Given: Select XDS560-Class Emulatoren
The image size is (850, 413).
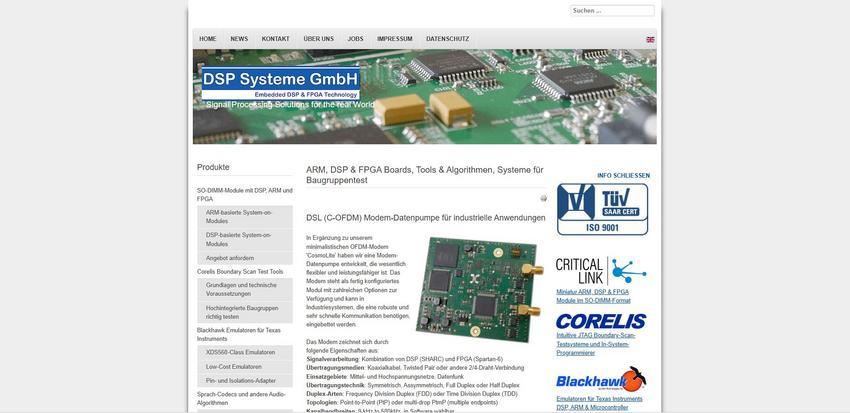Looking at the screenshot, I should (x=244, y=352).
